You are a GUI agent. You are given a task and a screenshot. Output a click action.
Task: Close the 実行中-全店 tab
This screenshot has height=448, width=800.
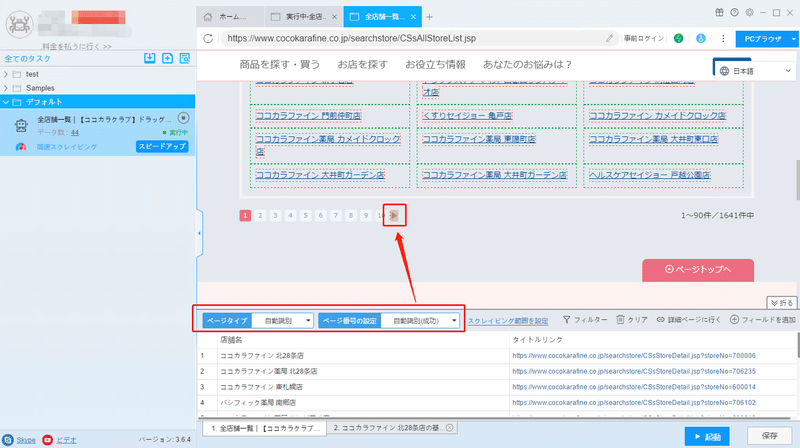pyautogui.click(x=334, y=17)
